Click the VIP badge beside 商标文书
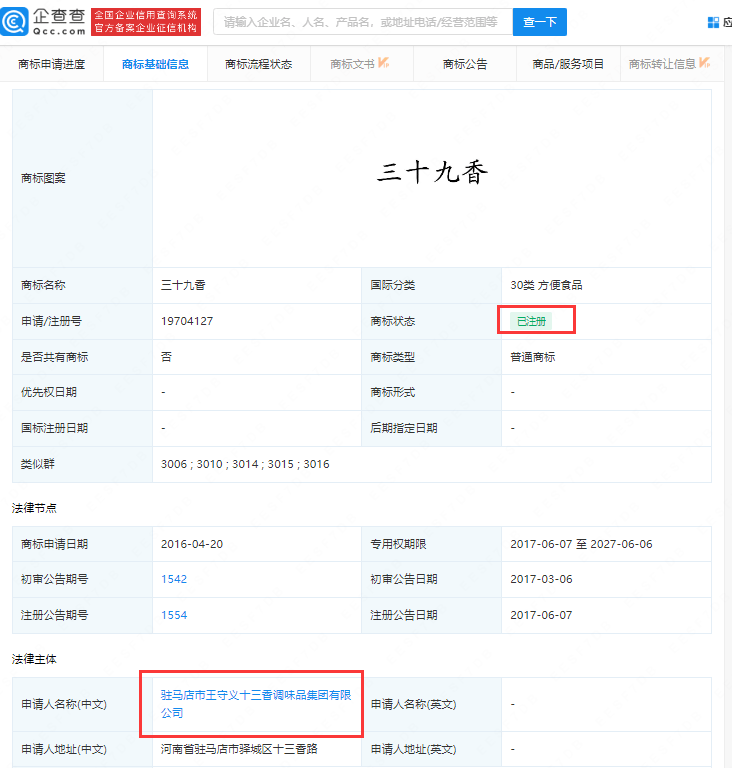This screenshot has height=768, width=732. [384, 62]
